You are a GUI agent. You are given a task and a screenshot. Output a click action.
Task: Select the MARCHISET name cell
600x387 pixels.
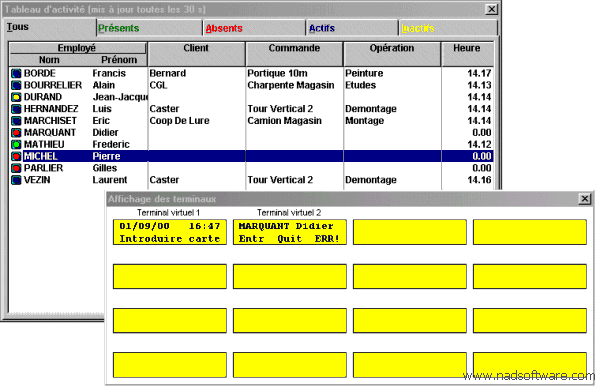pos(50,121)
